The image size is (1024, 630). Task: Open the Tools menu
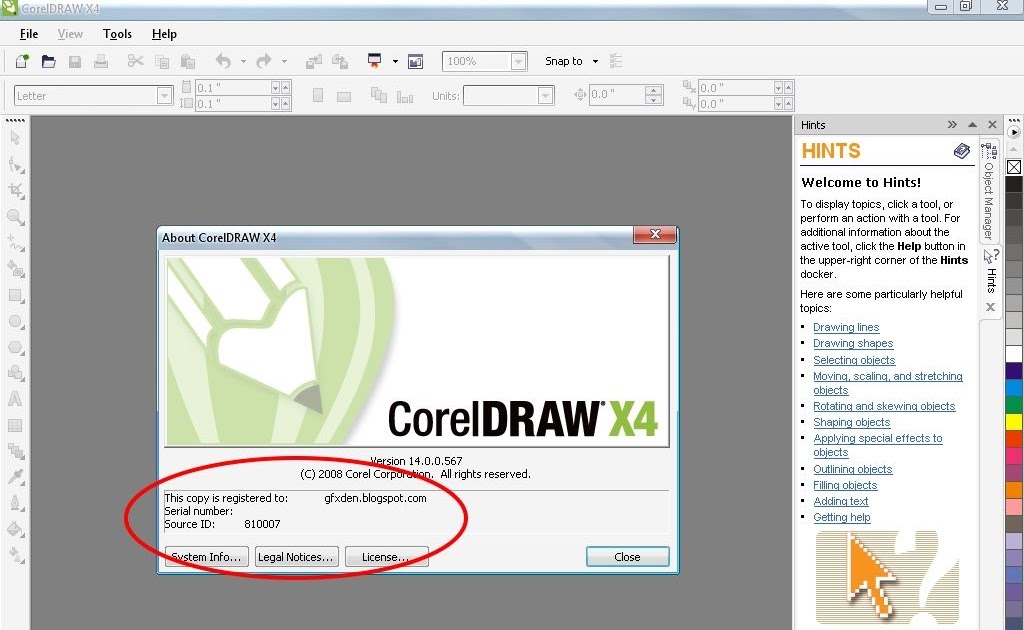(117, 33)
